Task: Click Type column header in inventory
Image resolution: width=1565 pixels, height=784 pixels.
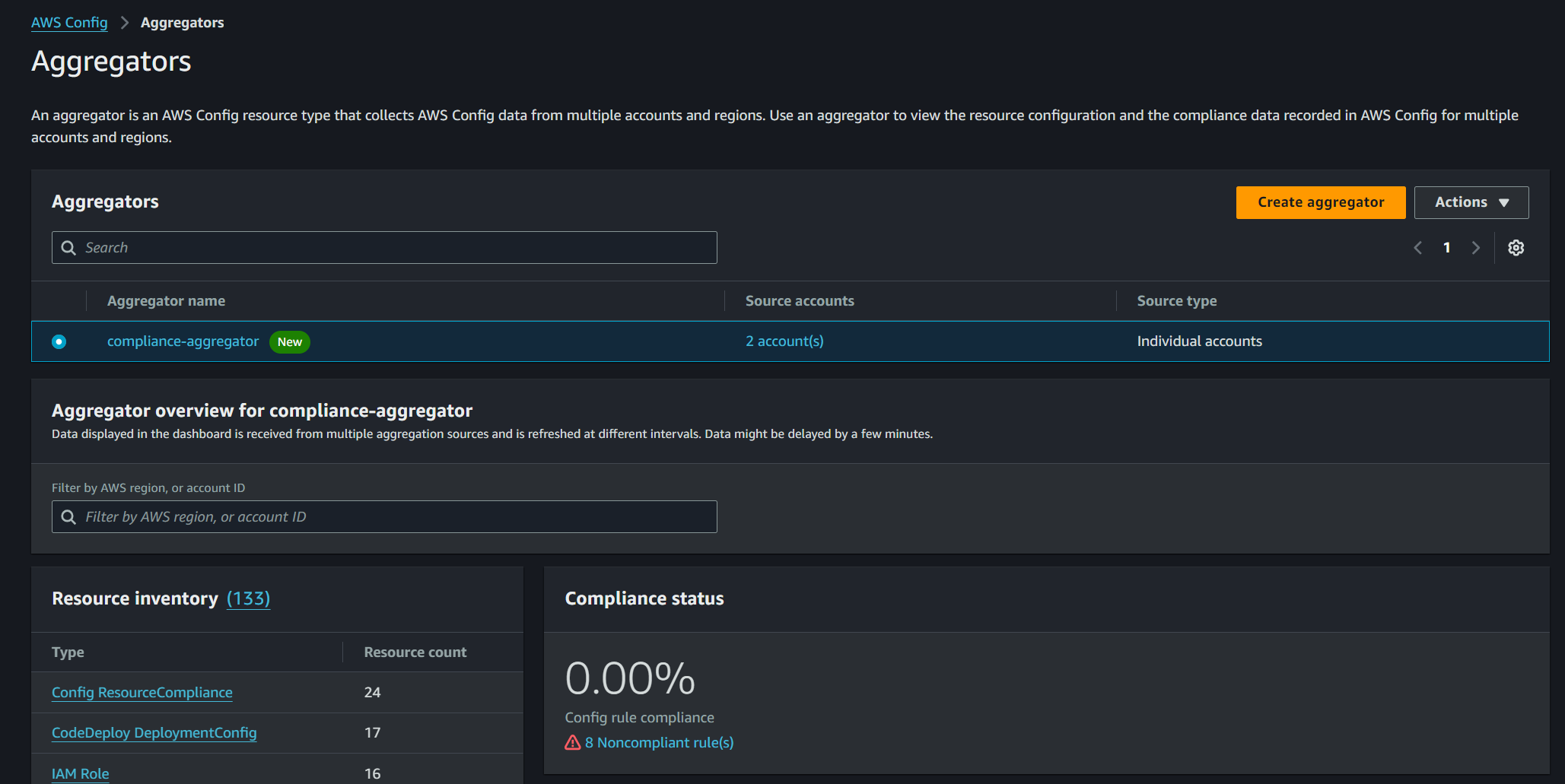Action: 68,652
